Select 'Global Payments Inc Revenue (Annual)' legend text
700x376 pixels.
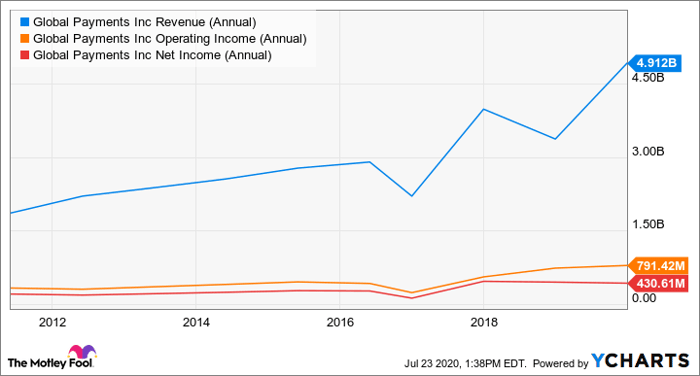pos(145,22)
